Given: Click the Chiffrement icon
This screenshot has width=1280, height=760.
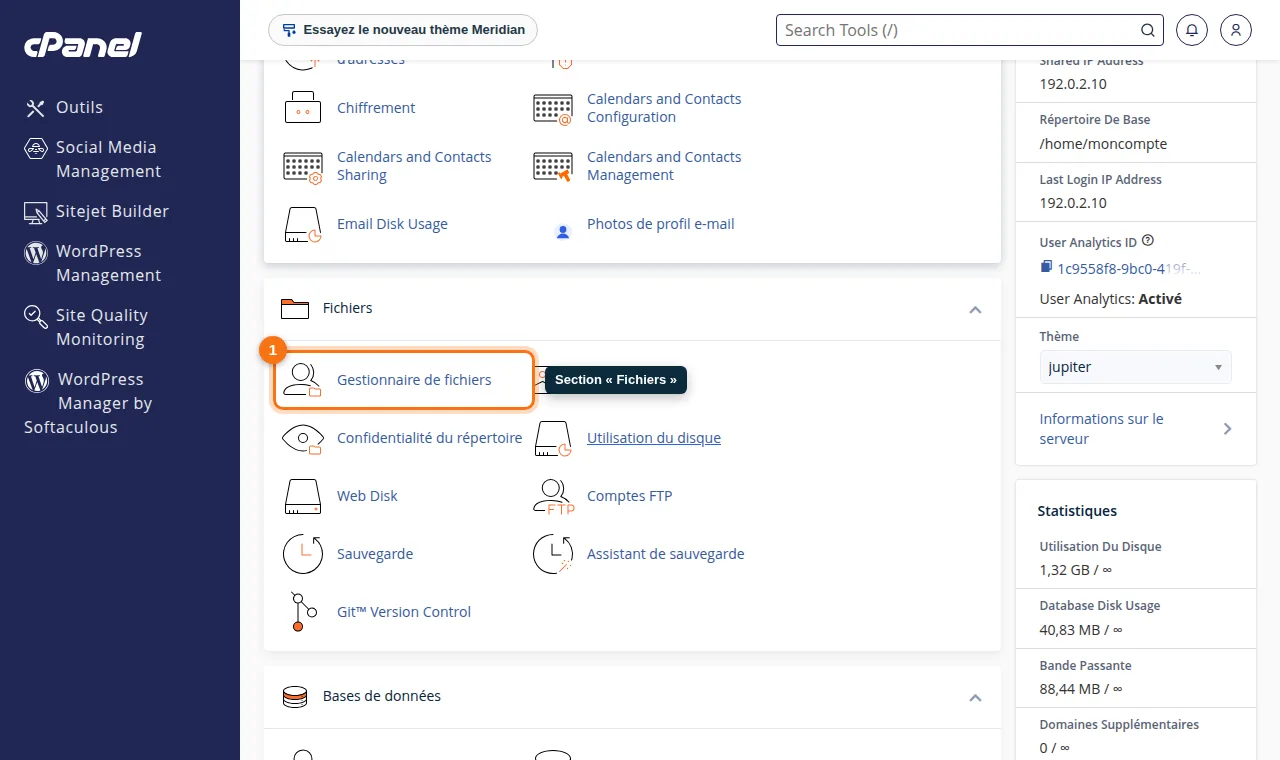Looking at the screenshot, I should (x=302, y=108).
